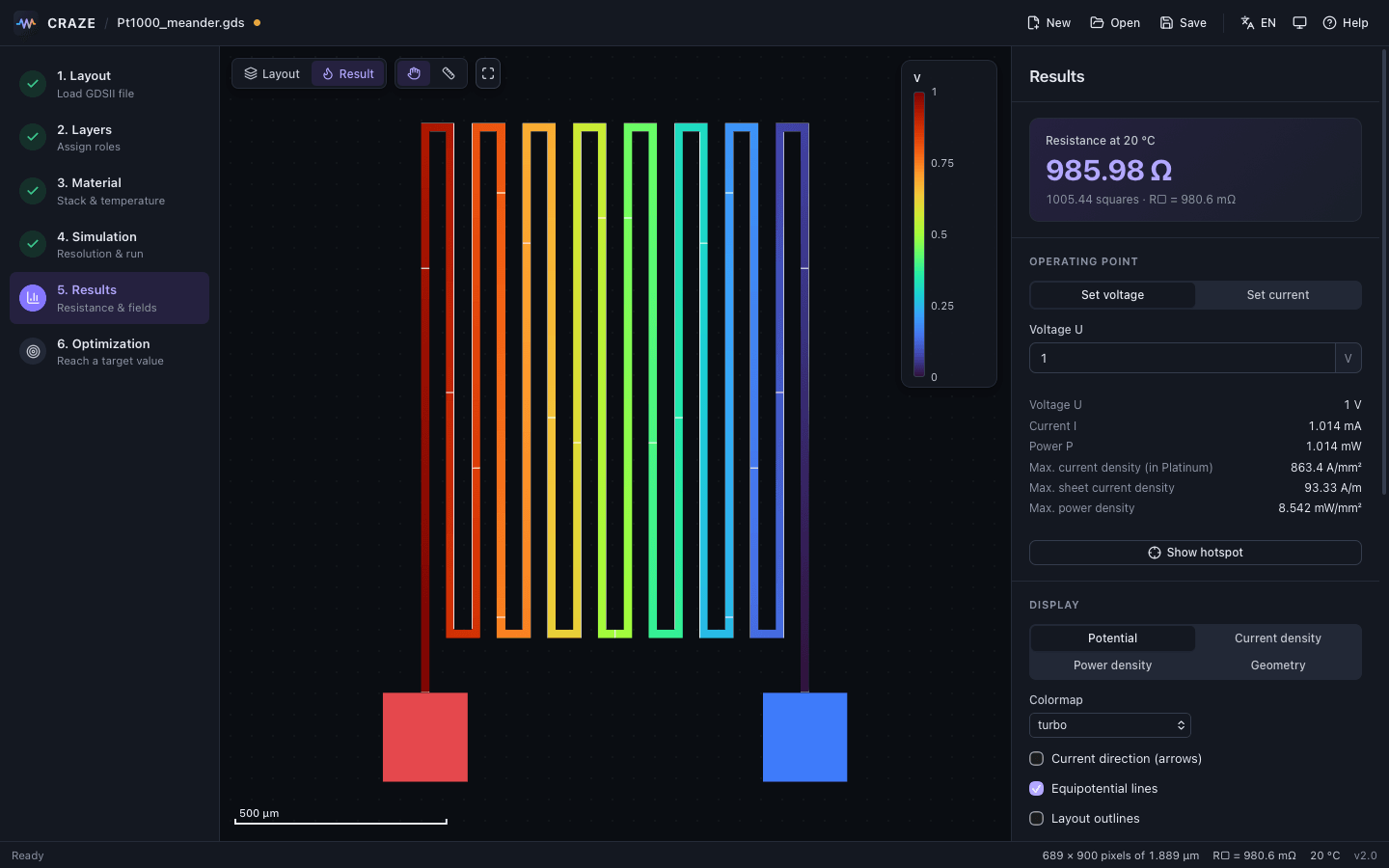Open the EN language selector
The width and height of the screenshot is (1389, 868).
click(x=1258, y=22)
